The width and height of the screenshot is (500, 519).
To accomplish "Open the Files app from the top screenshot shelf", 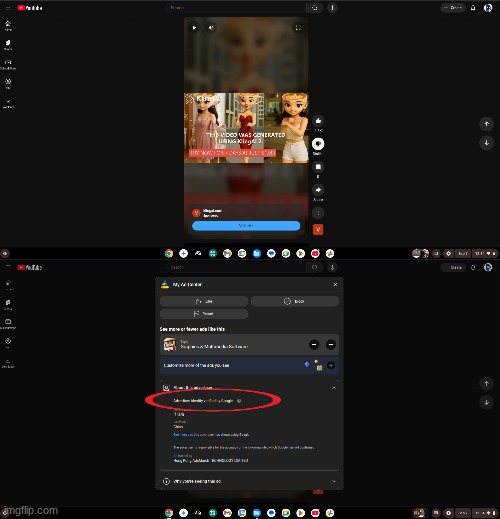I will [x=257, y=253].
